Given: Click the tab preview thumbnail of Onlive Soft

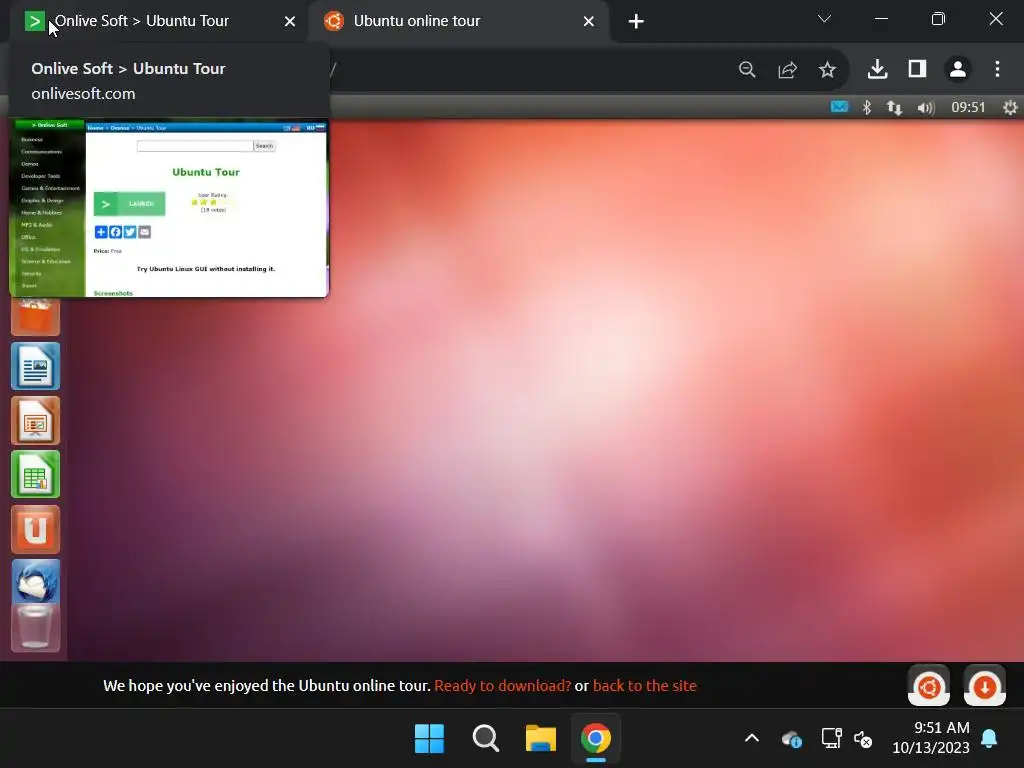Looking at the screenshot, I should coord(169,208).
